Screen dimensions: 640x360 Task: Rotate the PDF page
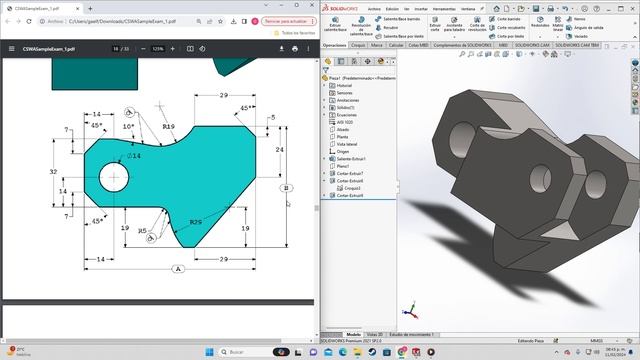coord(202,49)
